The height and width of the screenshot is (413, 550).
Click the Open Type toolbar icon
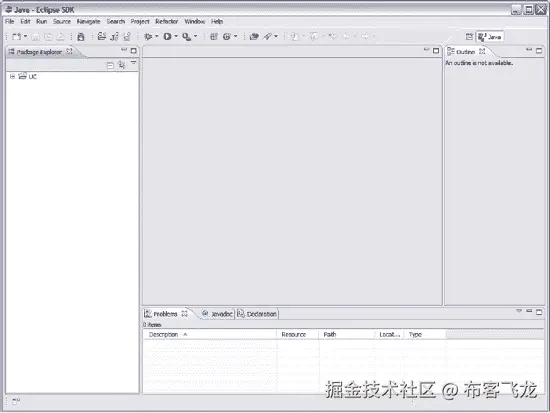coord(254,36)
